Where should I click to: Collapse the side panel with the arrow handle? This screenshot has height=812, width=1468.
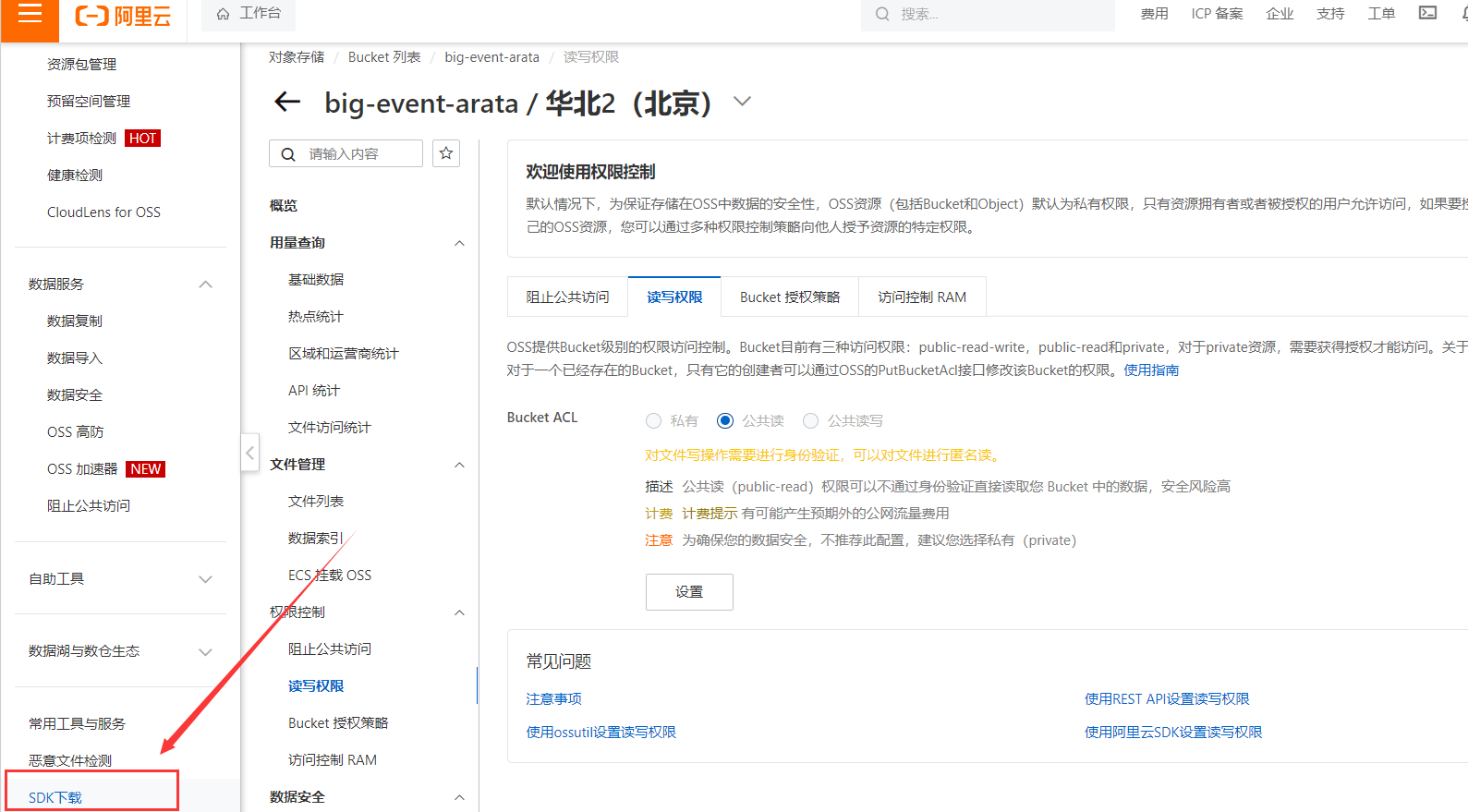point(249,453)
